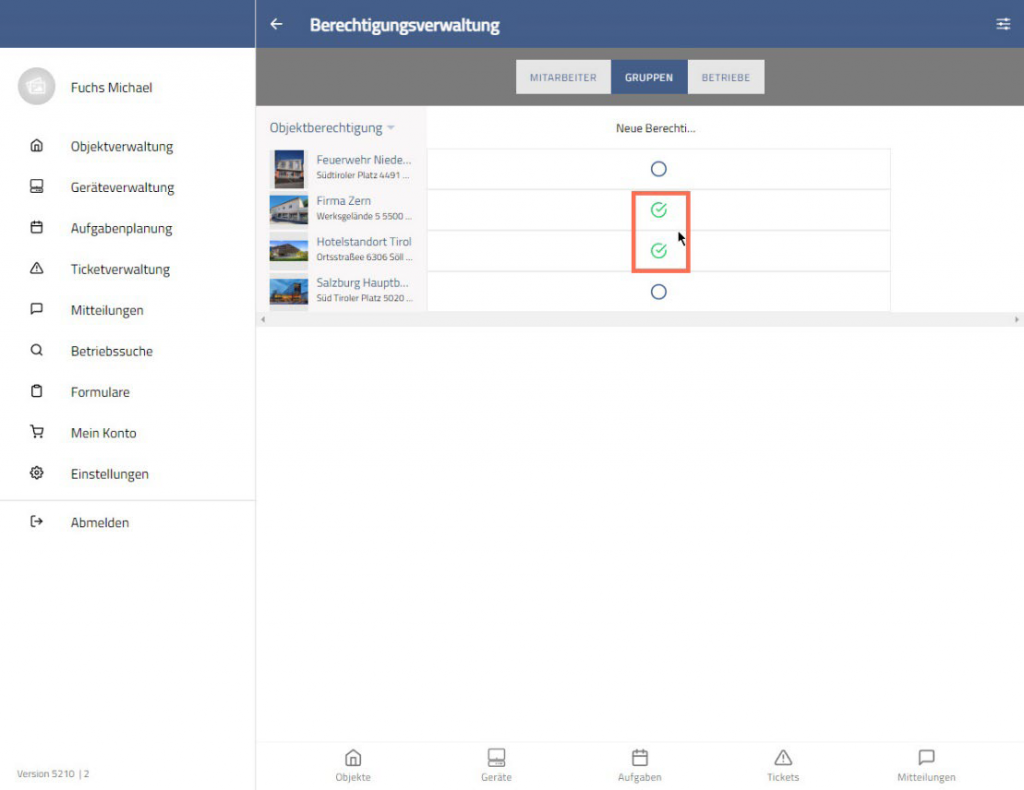Screen dimensions: 1024x790
Task: Uncheck permission for Firma Zern
Action: click(658, 210)
